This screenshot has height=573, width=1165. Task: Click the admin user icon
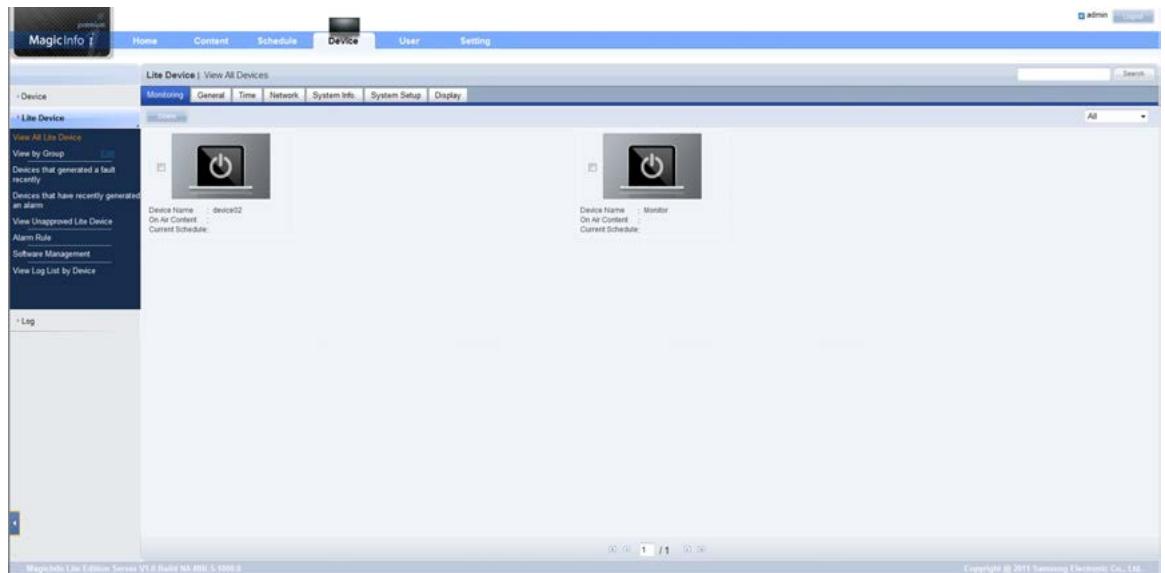tap(1082, 16)
